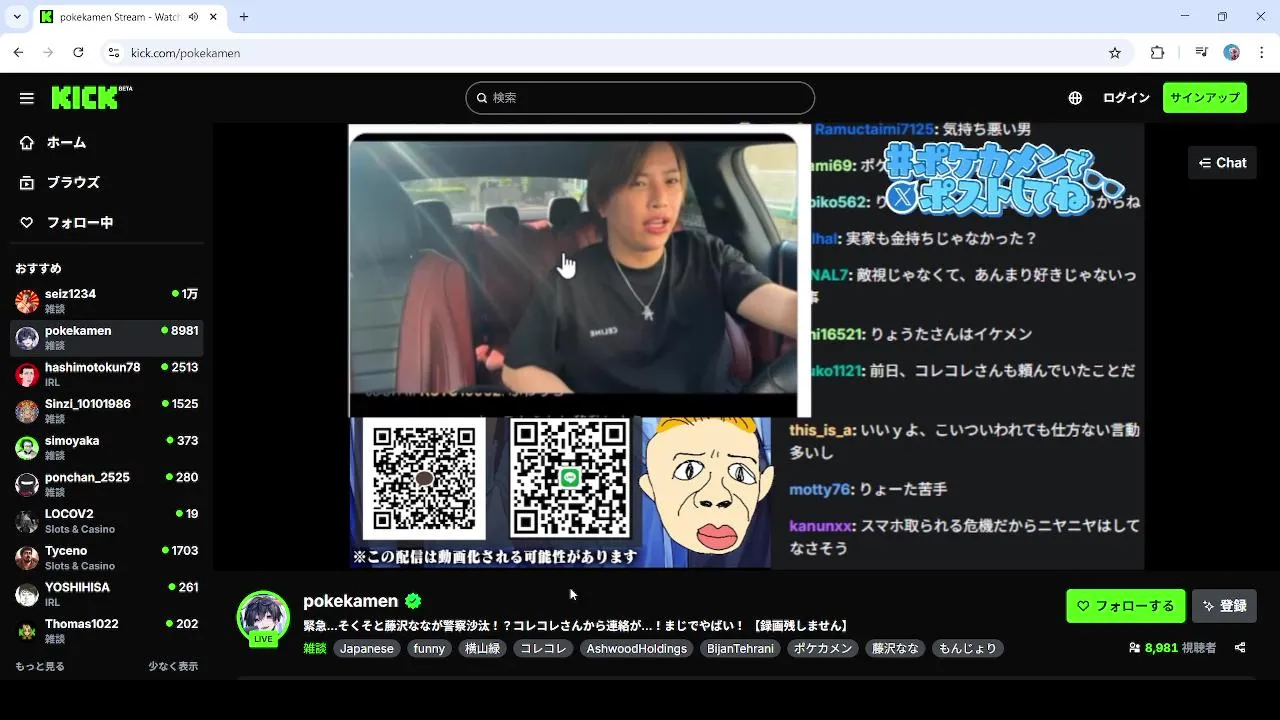
Task: Click the share icon near viewer count
Action: 1240,648
